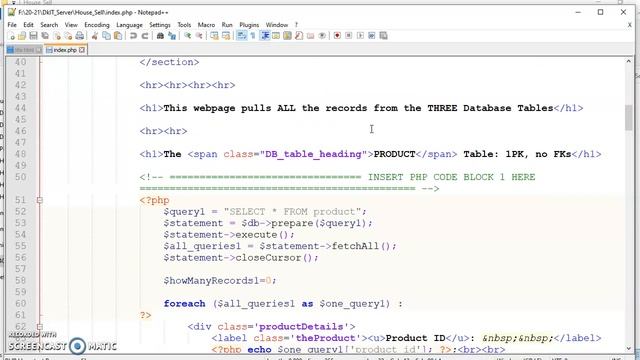Open the Function List panel icon
The height and width of the screenshot is (360, 640).
(x=299, y=36)
